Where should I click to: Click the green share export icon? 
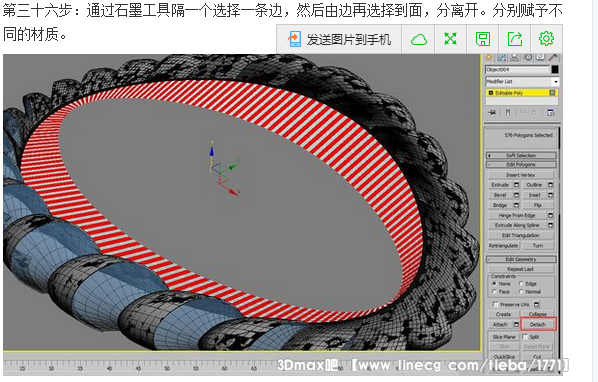(515, 39)
